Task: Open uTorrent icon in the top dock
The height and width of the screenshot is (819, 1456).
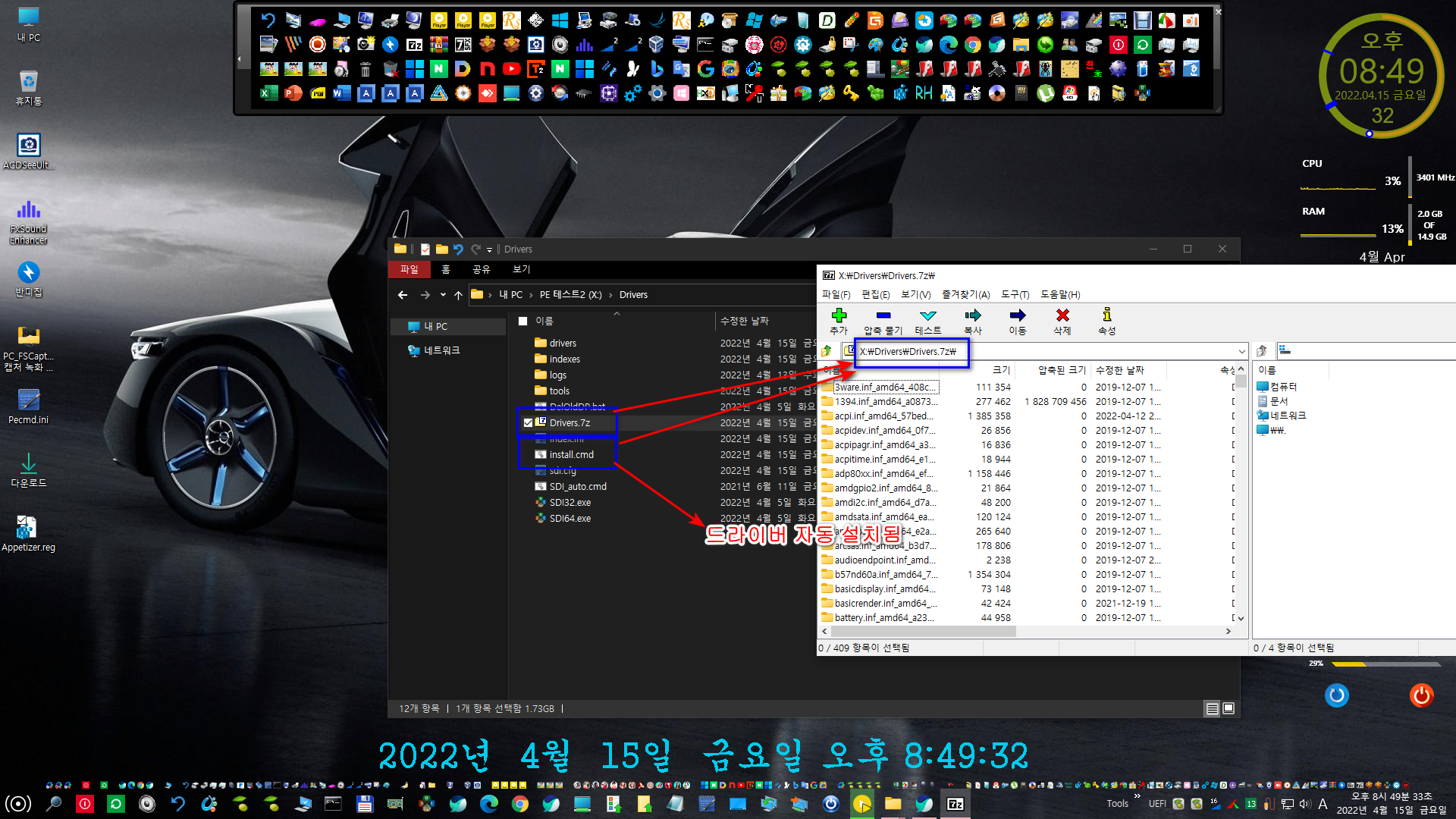Action: [x=1046, y=94]
